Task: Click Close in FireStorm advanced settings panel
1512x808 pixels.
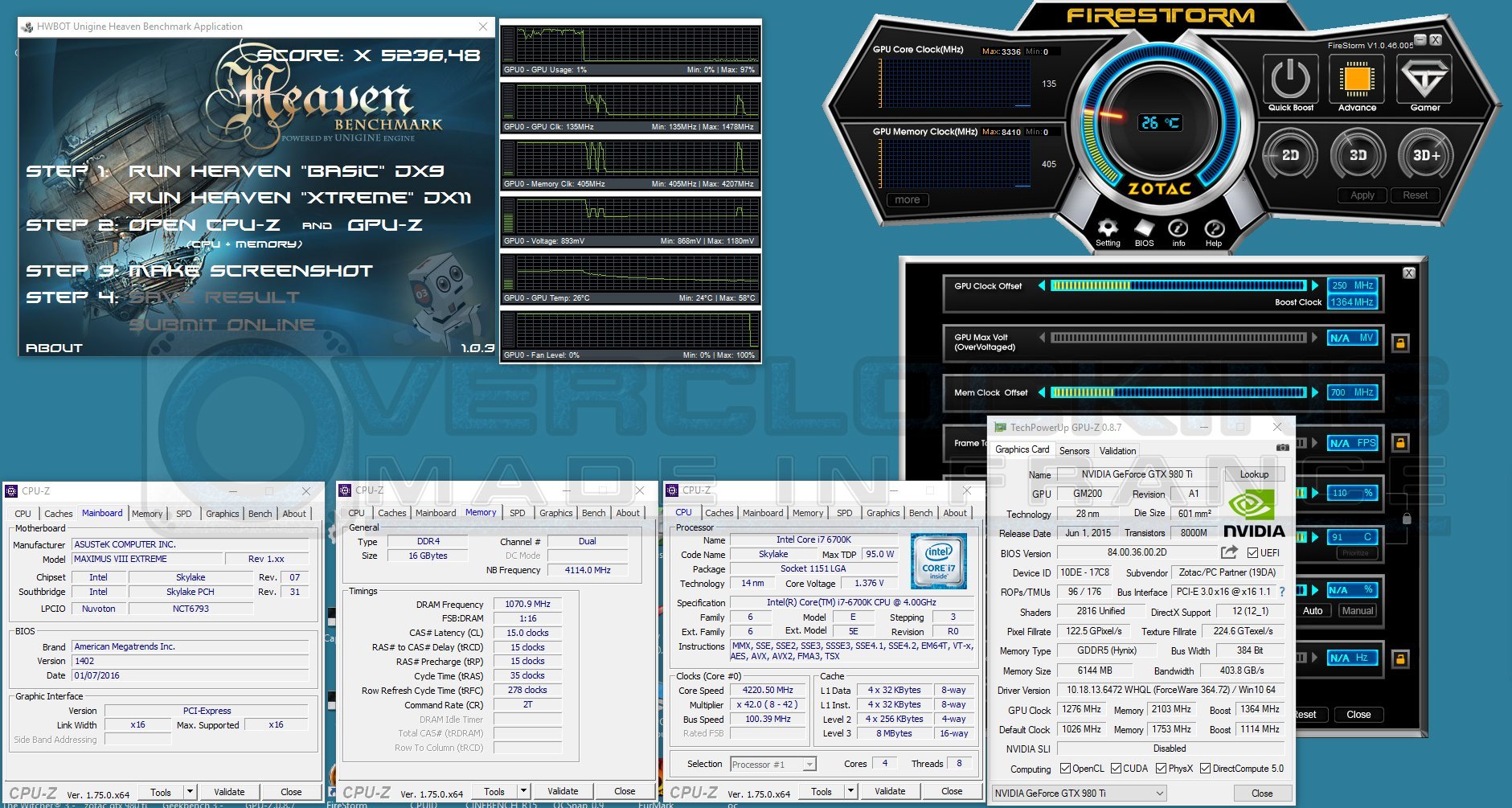Action: click(x=1358, y=715)
